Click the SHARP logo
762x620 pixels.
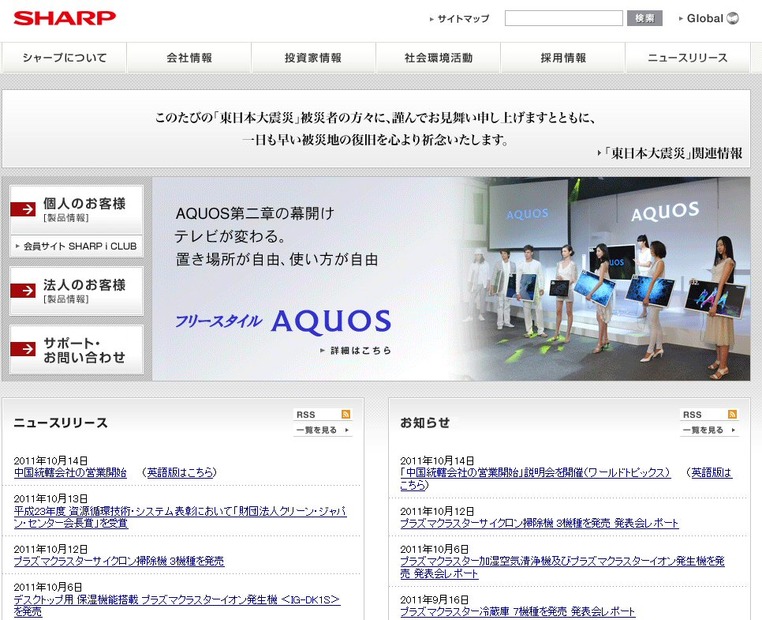coord(65,18)
